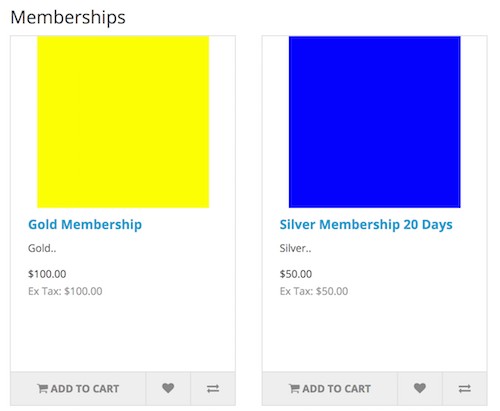Open the Silver Membership 20 Days link
Viewport: 500px width, 411px height.
click(x=366, y=224)
